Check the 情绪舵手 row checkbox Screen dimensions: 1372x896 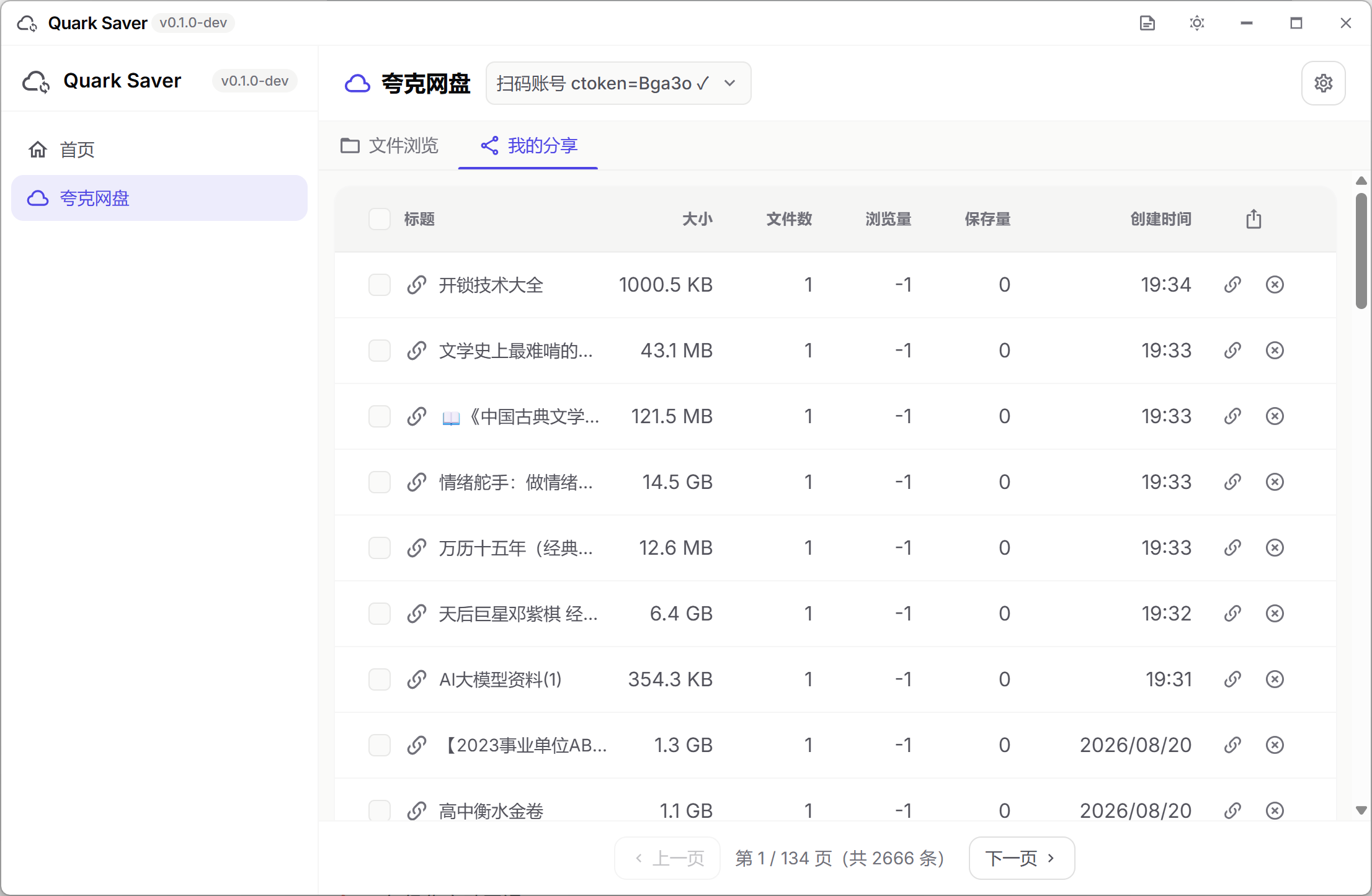[x=380, y=482]
